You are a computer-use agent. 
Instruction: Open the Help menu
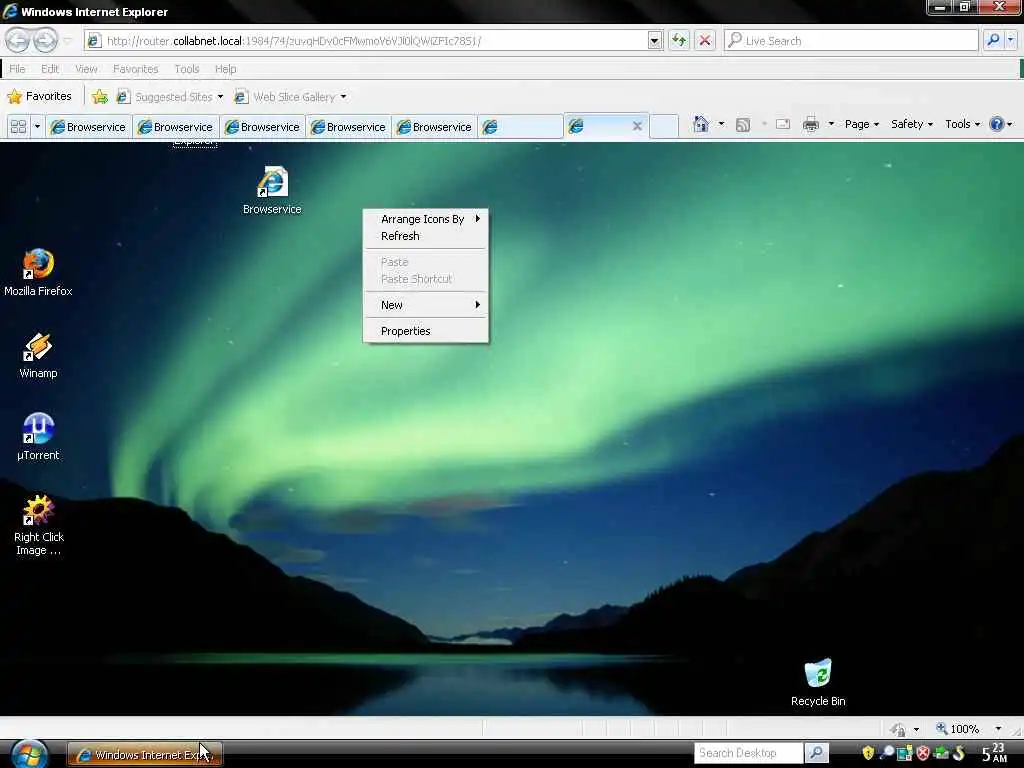225,69
